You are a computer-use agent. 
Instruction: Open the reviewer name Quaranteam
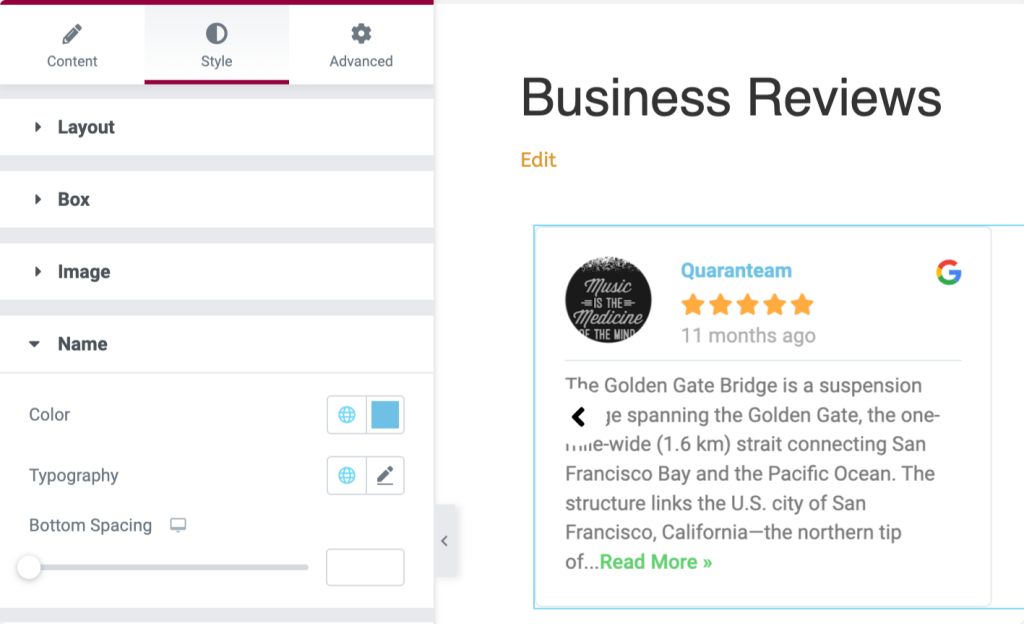(x=736, y=271)
